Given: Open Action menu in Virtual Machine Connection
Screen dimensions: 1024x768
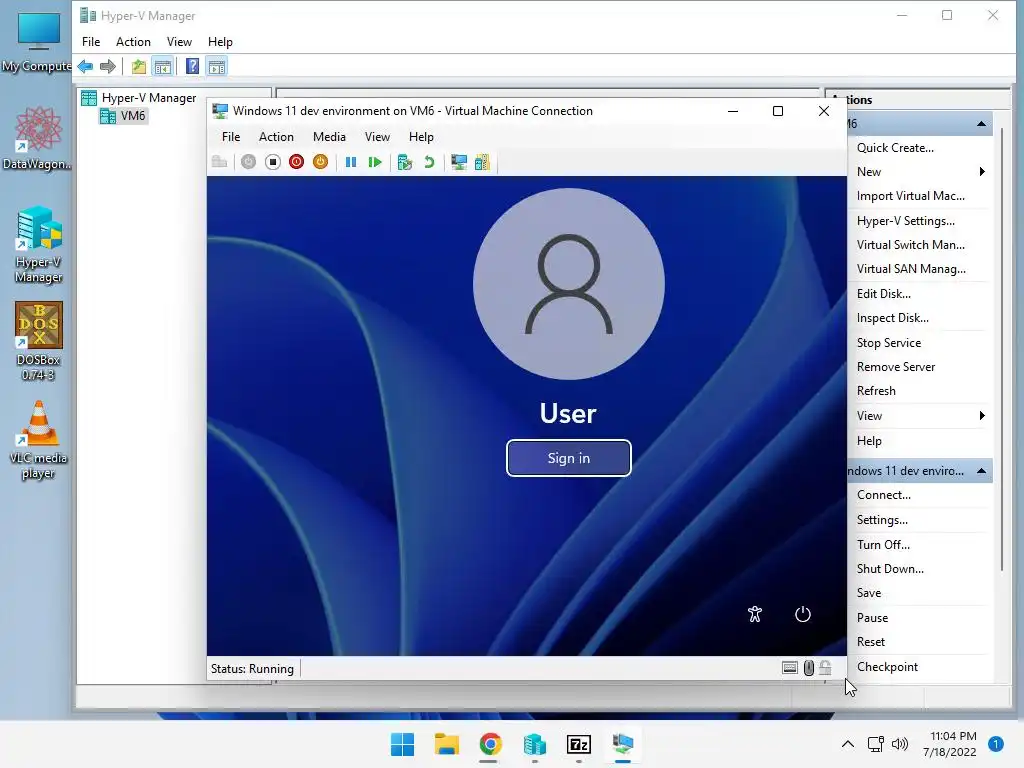Looking at the screenshot, I should point(276,137).
